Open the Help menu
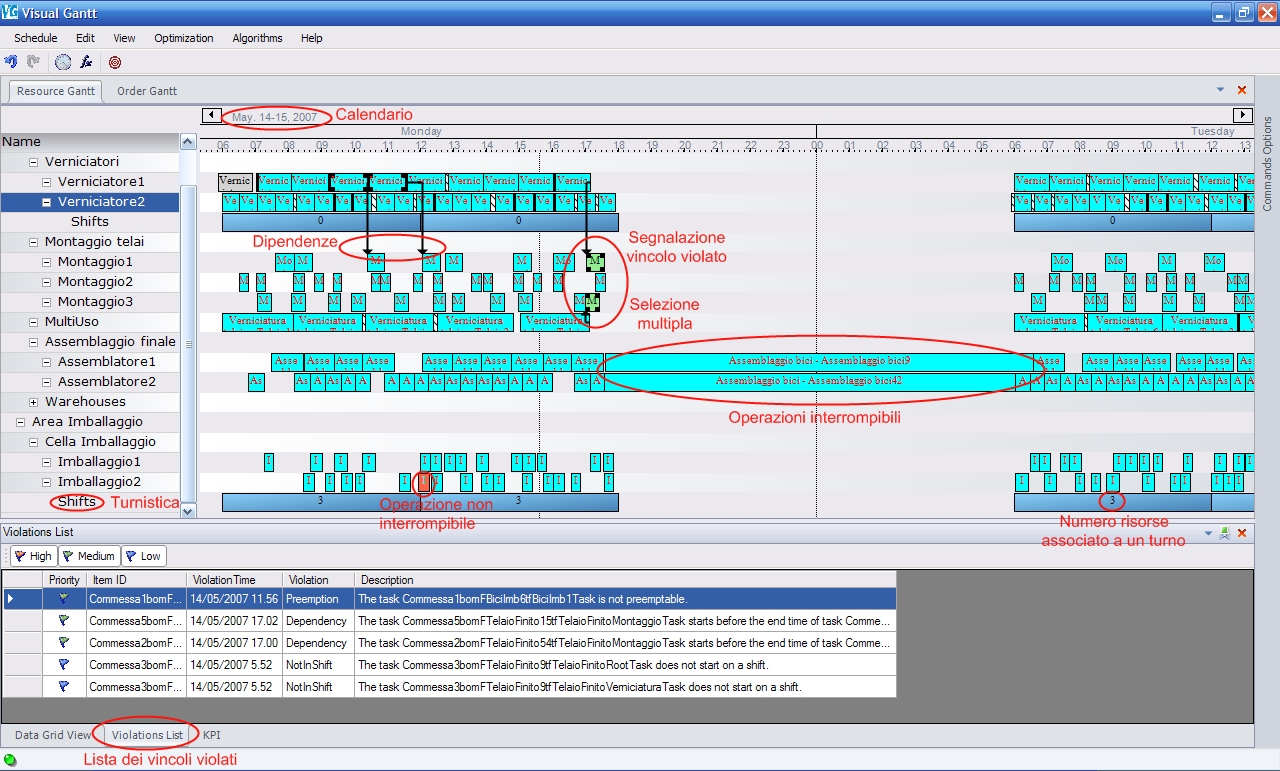 pos(312,38)
